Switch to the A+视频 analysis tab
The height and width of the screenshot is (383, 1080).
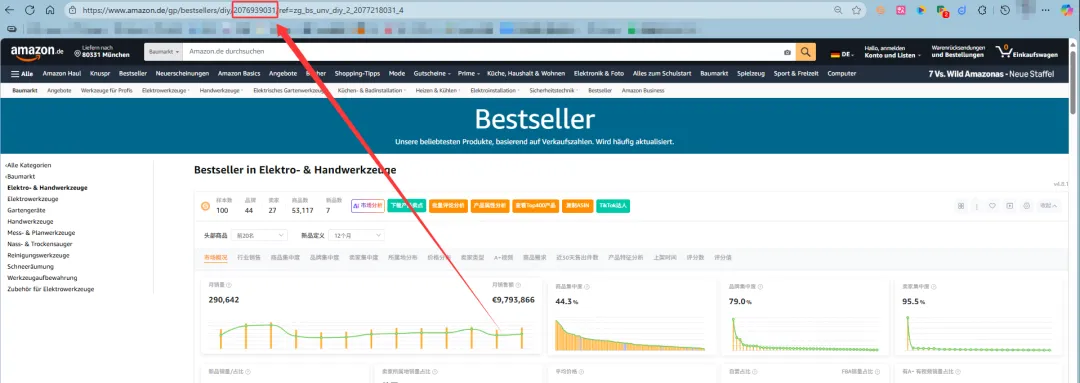click(x=503, y=258)
